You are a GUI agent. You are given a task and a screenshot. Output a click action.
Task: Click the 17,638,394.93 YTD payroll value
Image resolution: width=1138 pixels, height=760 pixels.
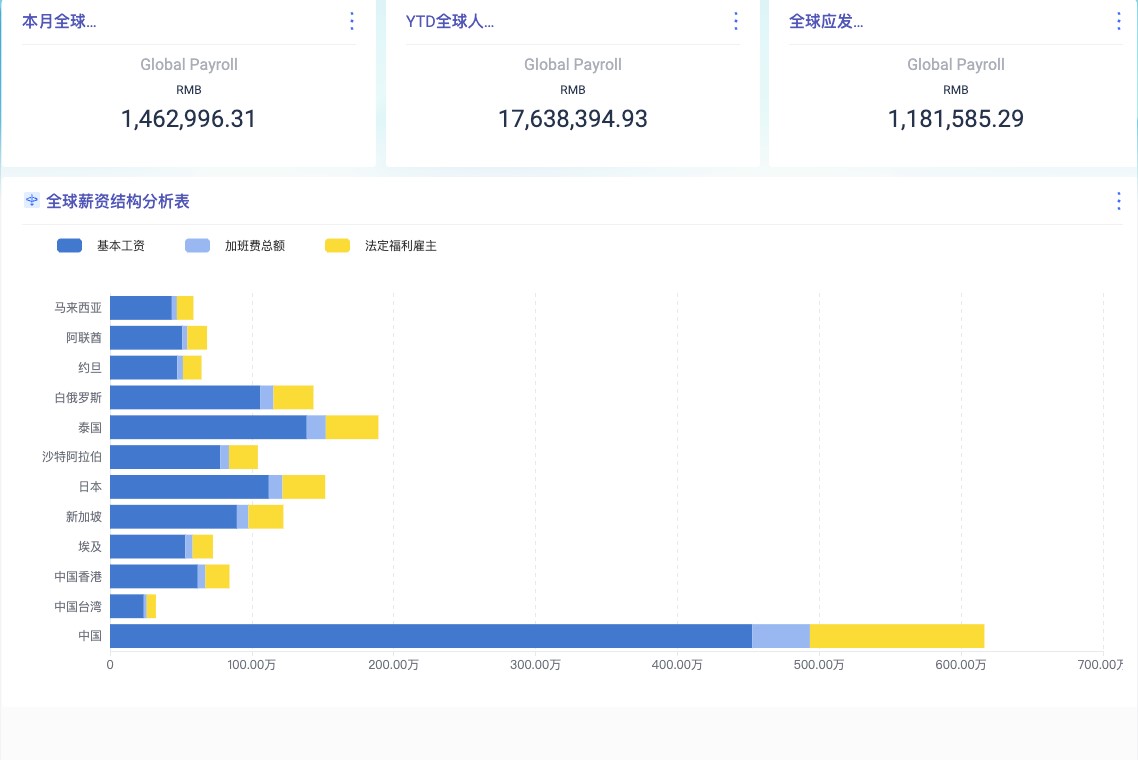573,119
